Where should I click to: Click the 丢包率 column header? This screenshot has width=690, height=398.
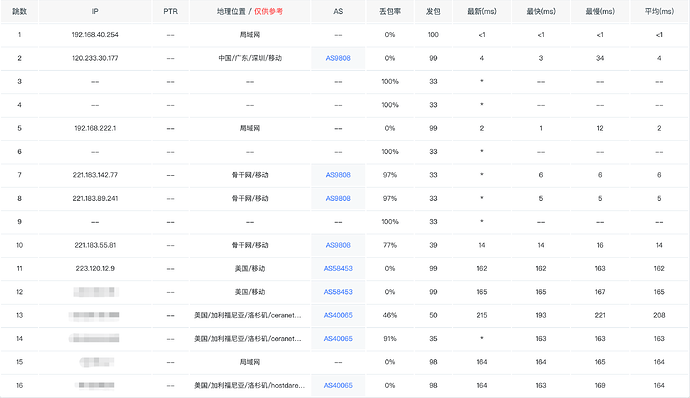tap(390, 11)
